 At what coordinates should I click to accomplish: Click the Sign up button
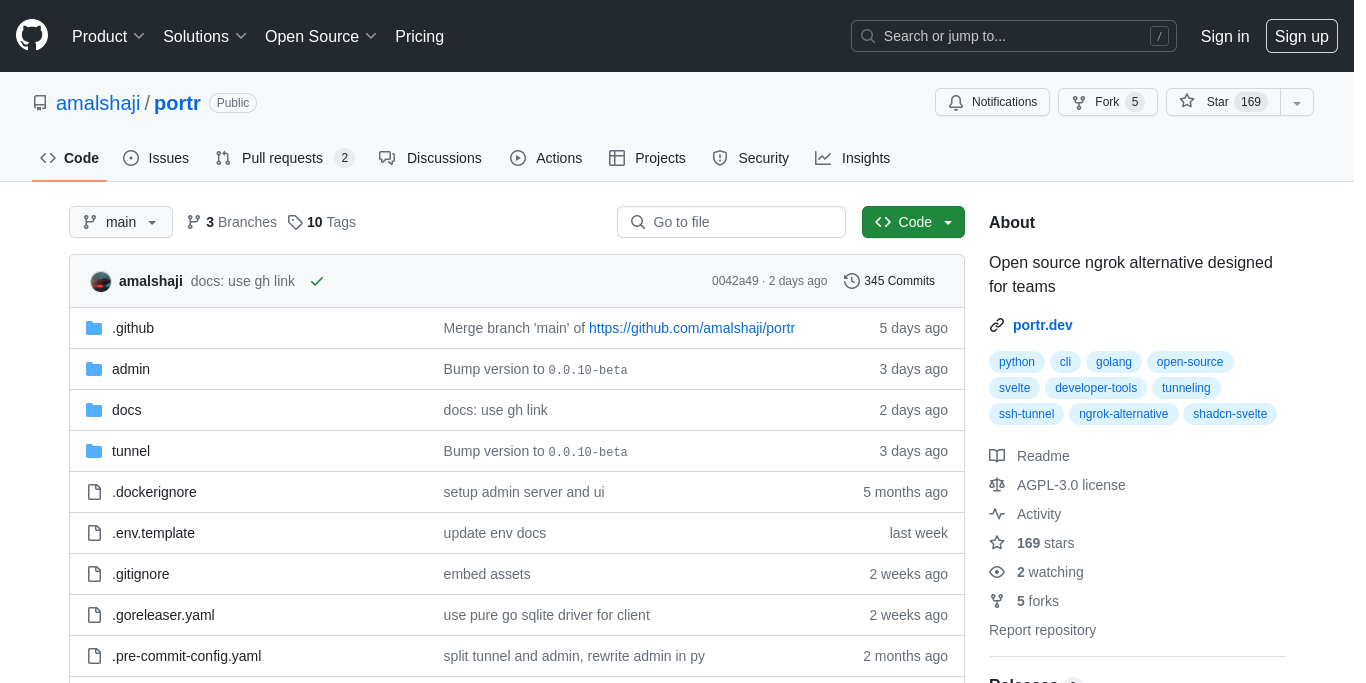point(1301,36)
